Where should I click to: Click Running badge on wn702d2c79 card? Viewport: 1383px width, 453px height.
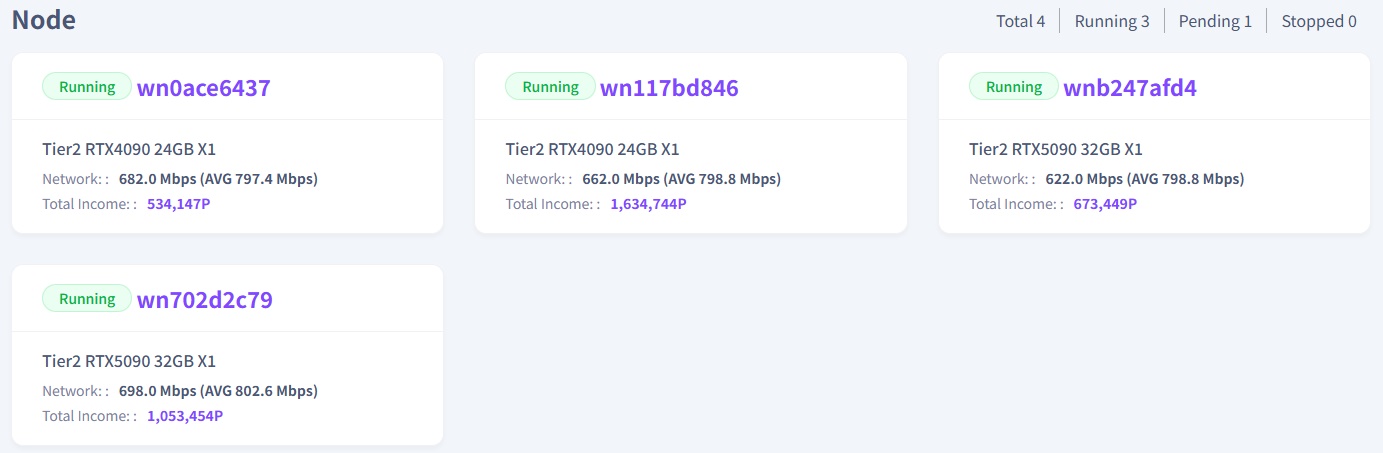click(87, 299)
